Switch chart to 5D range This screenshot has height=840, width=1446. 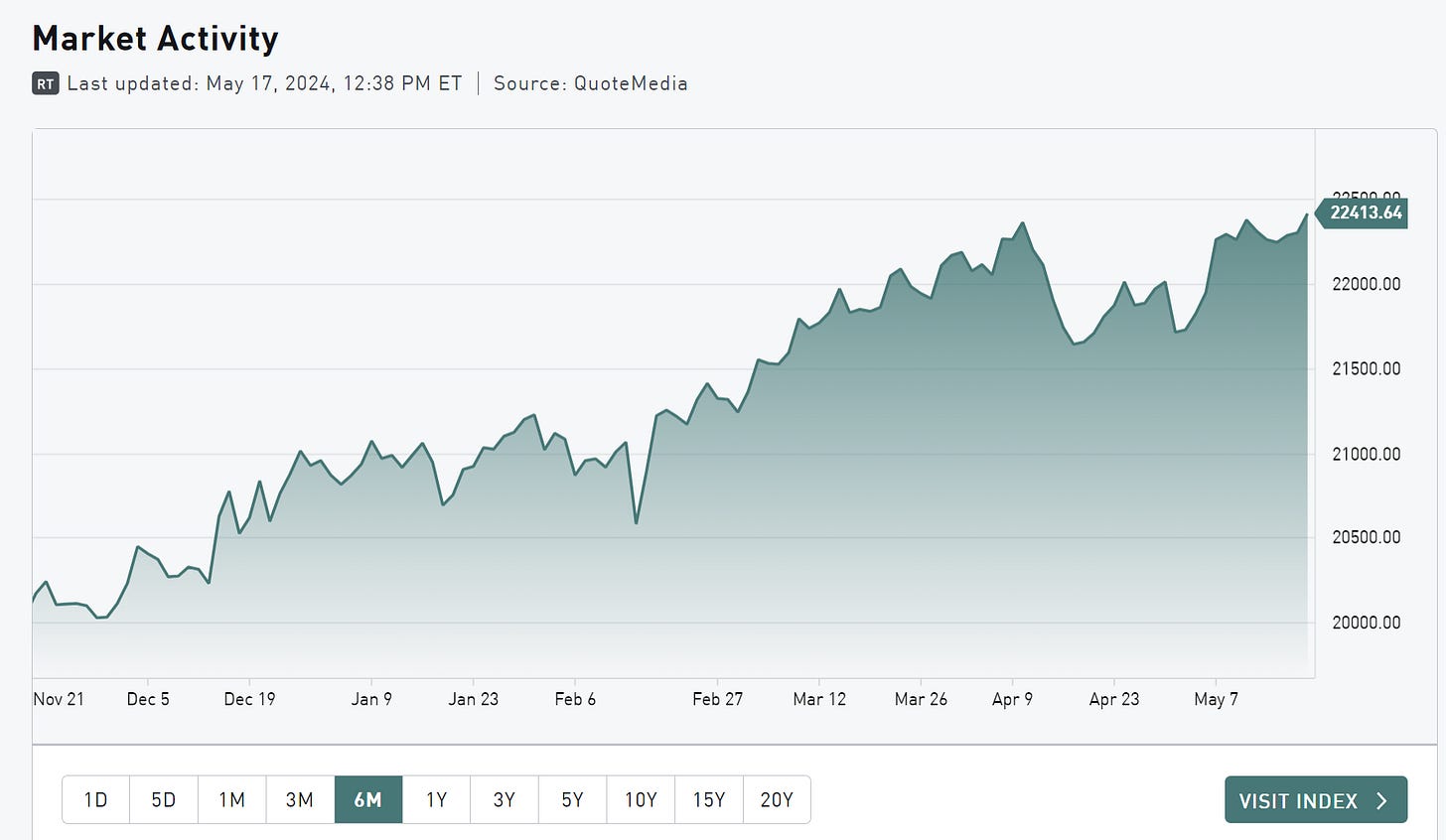(164, 799)
